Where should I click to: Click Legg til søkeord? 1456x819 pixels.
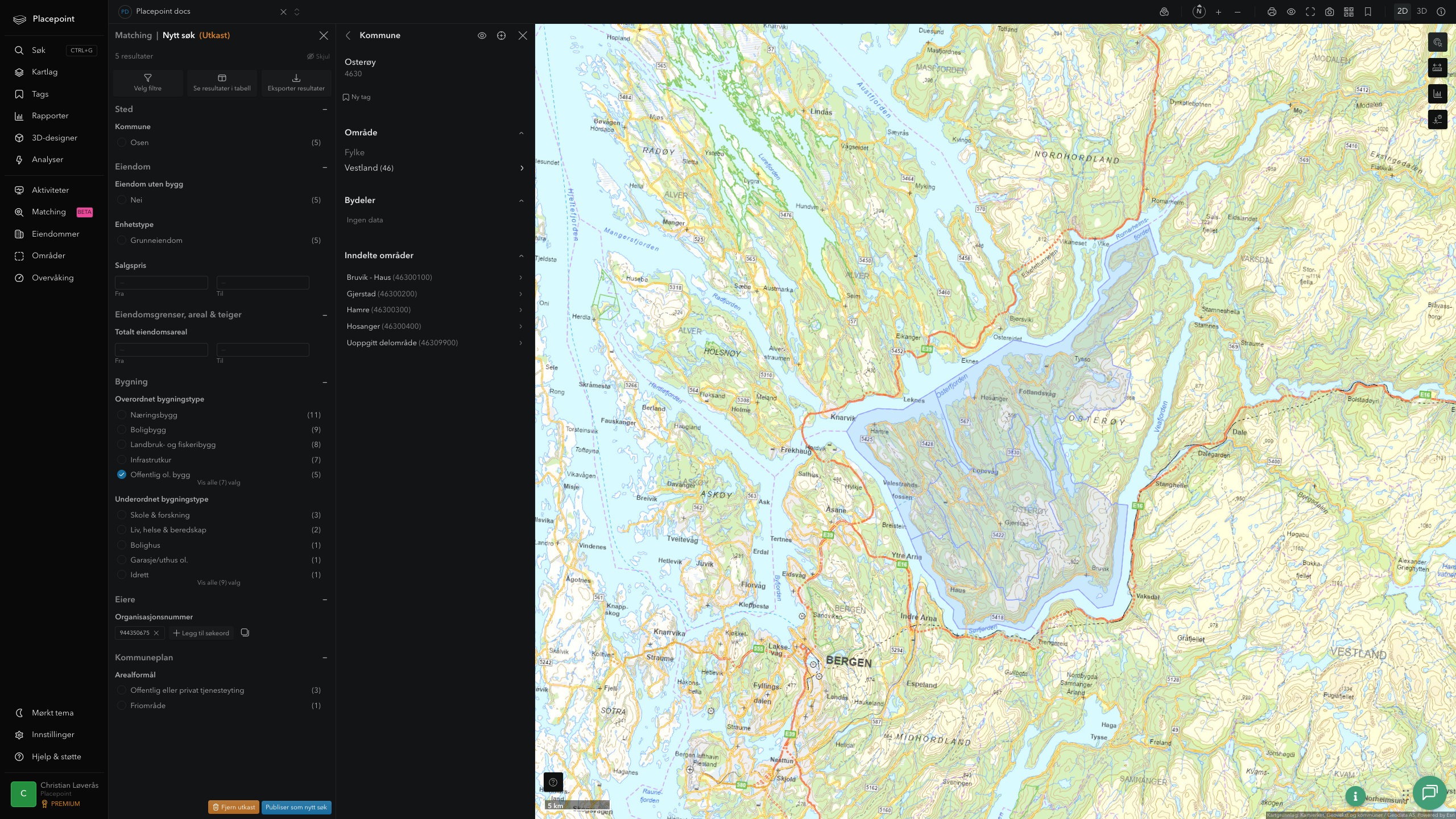pos(201,633)
